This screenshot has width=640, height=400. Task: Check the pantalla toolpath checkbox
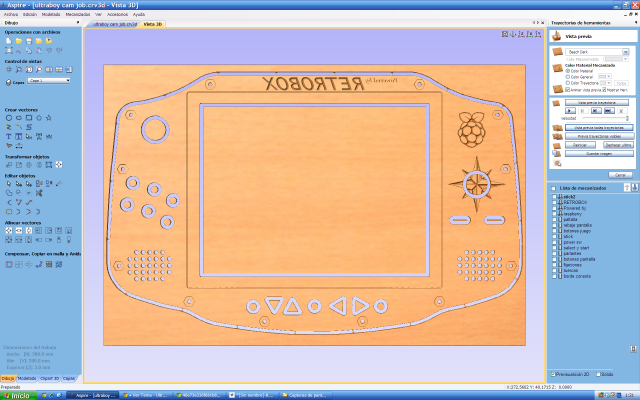coord(554,220)
